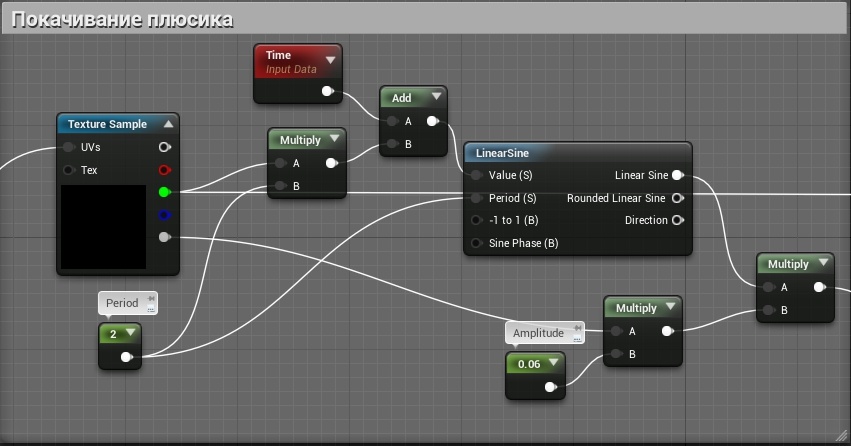Click input pin A of the Multiply node beside Texture Sample
This screenshot has width=851, height=446.
click(x=281, y=163)
